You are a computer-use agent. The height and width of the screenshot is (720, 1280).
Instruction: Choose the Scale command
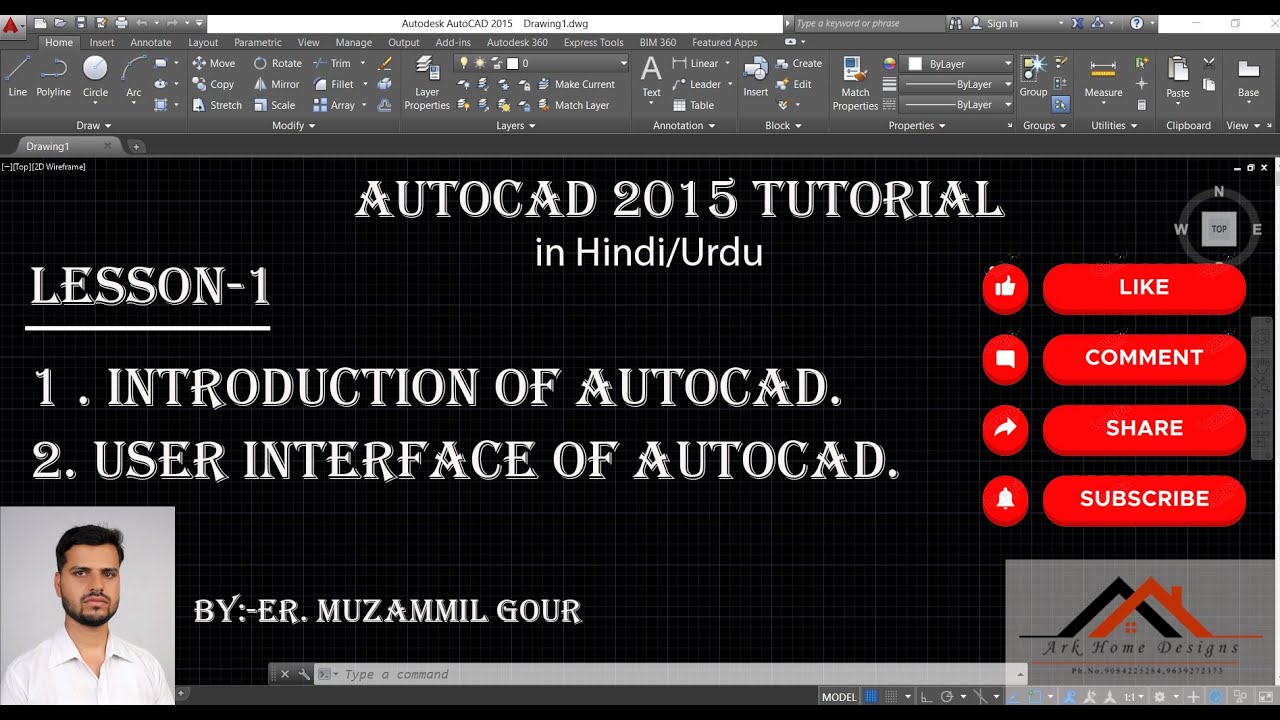(x=274, y=105)
